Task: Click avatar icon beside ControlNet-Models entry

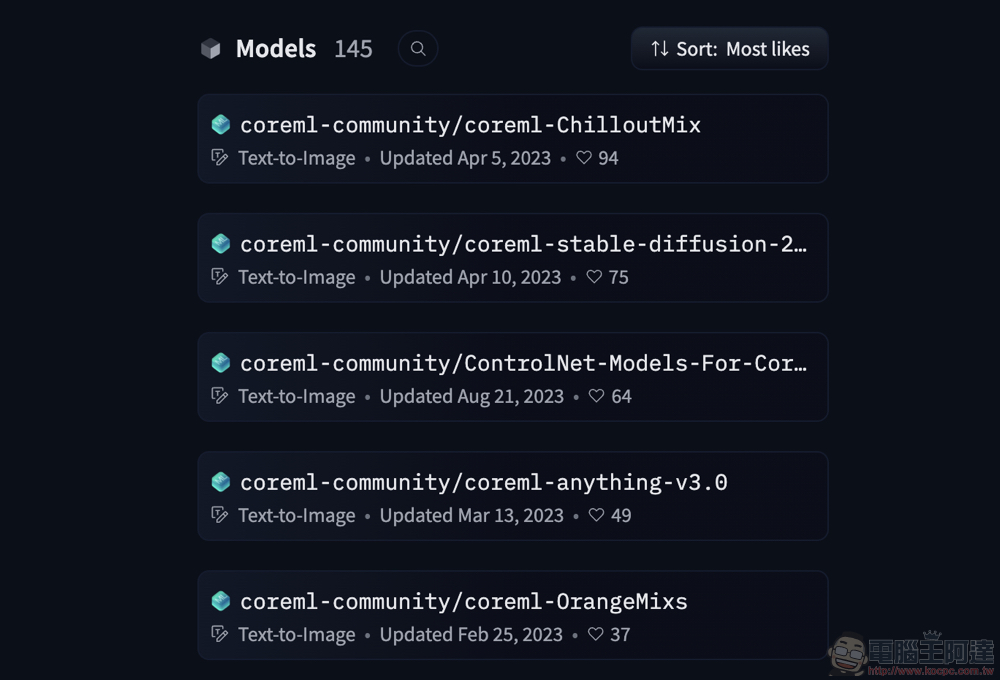Action: tap(221, 363)
